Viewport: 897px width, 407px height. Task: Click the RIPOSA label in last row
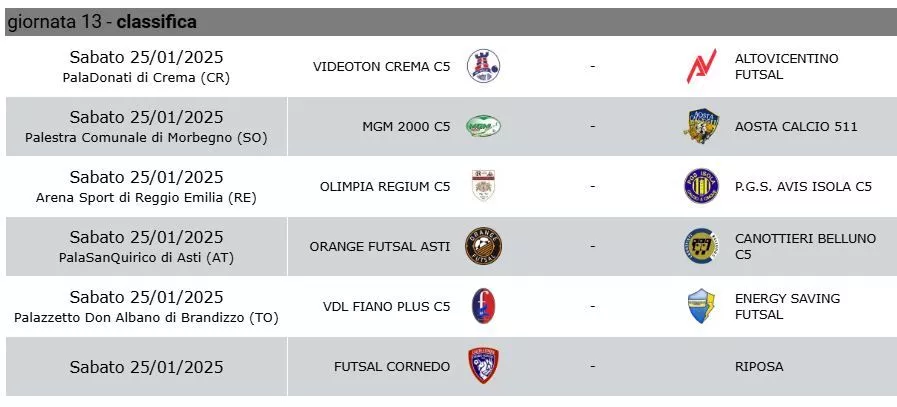(x=759, y=366)
